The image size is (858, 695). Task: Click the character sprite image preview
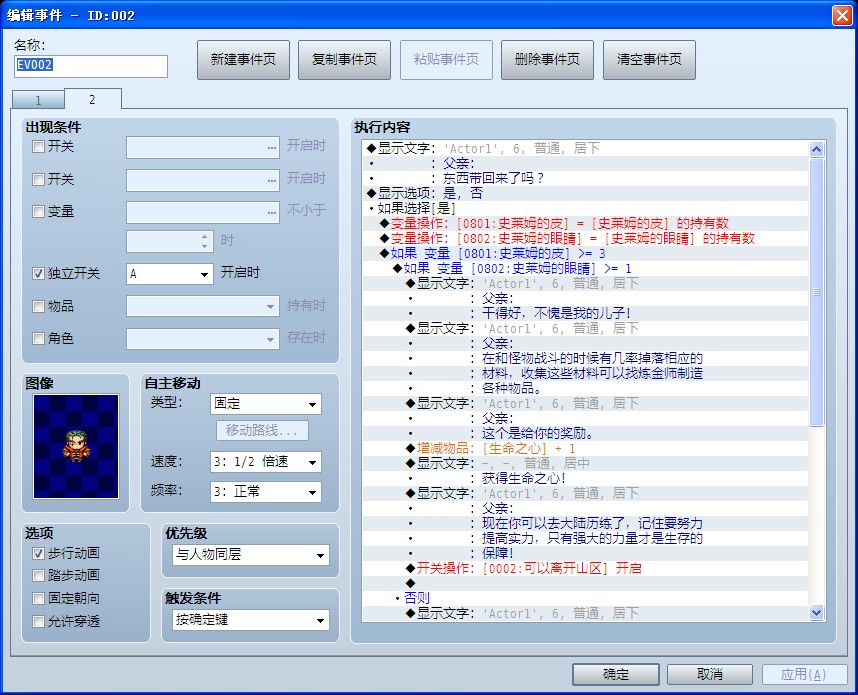(76, 447)
